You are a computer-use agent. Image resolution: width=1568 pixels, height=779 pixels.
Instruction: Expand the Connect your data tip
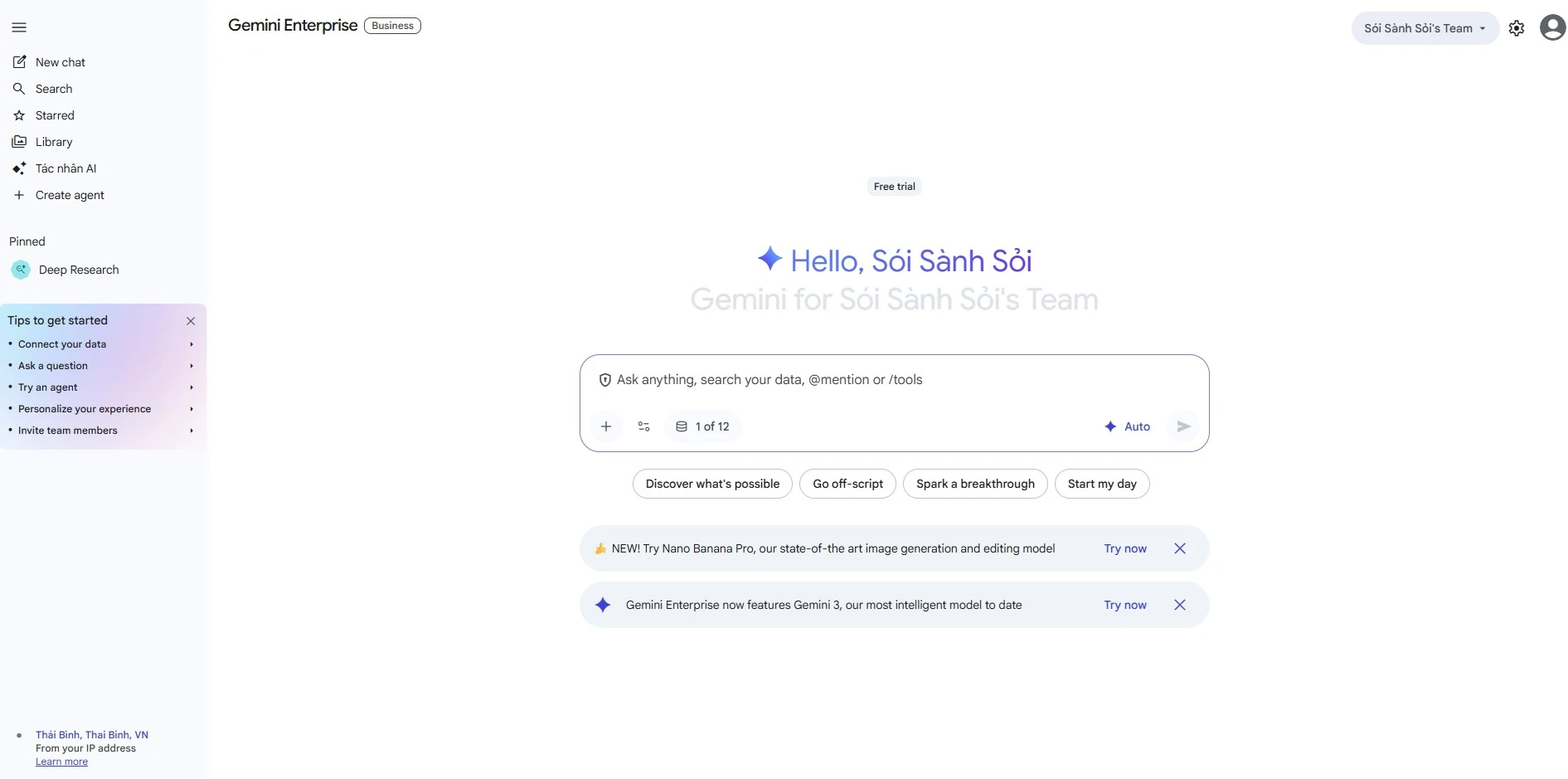pyautogui.click(x=62, y=344)
